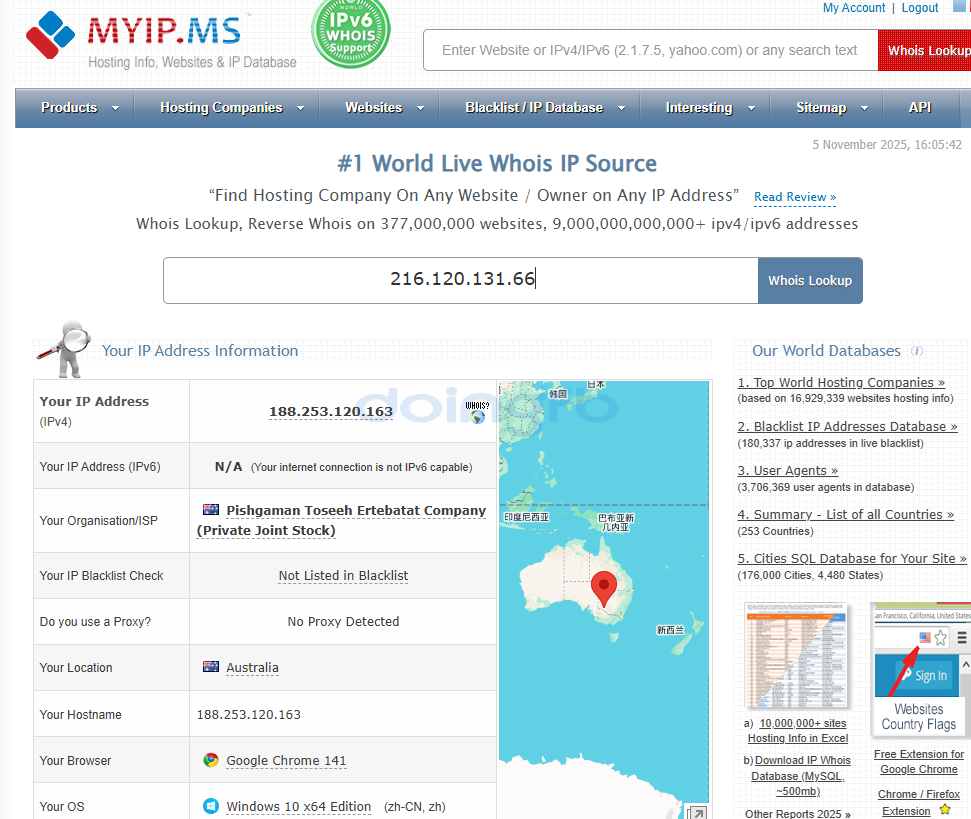The height and width of the screenshot is (819, 971).
Task: Click the IP input field showing 216.120.131.66
Action: coord(461,280)
